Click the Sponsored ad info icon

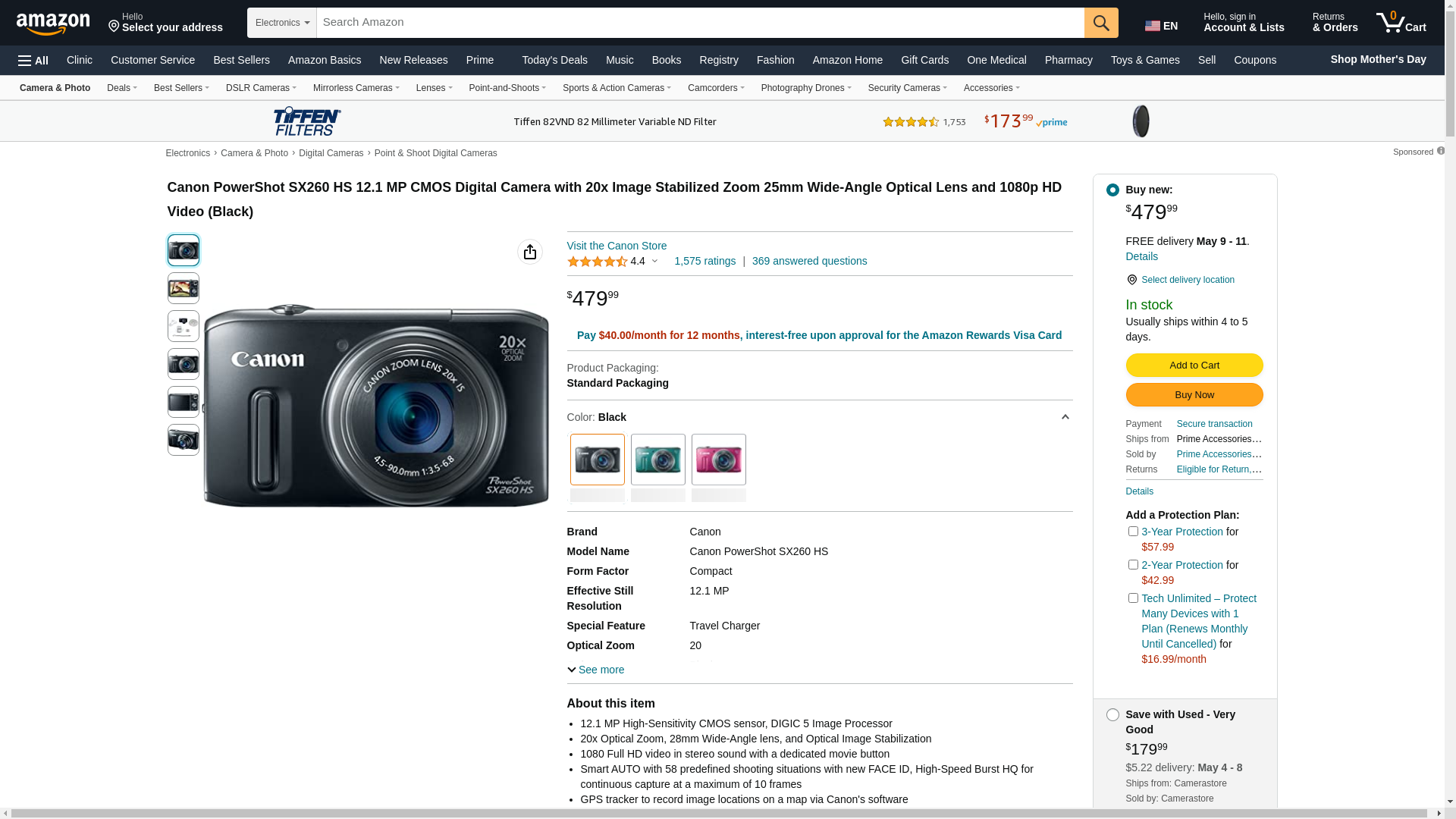(x=1440, y=151)
